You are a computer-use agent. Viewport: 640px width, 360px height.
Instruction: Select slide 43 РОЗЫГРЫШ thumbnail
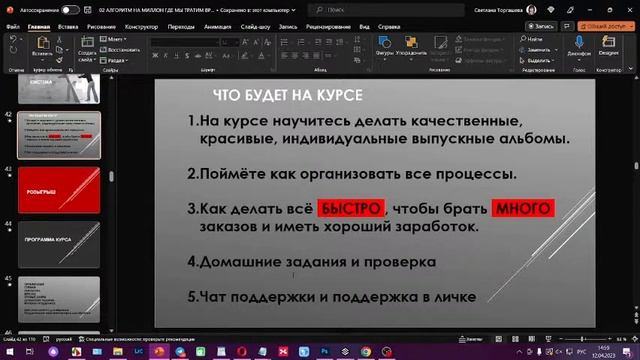[59, 190]
